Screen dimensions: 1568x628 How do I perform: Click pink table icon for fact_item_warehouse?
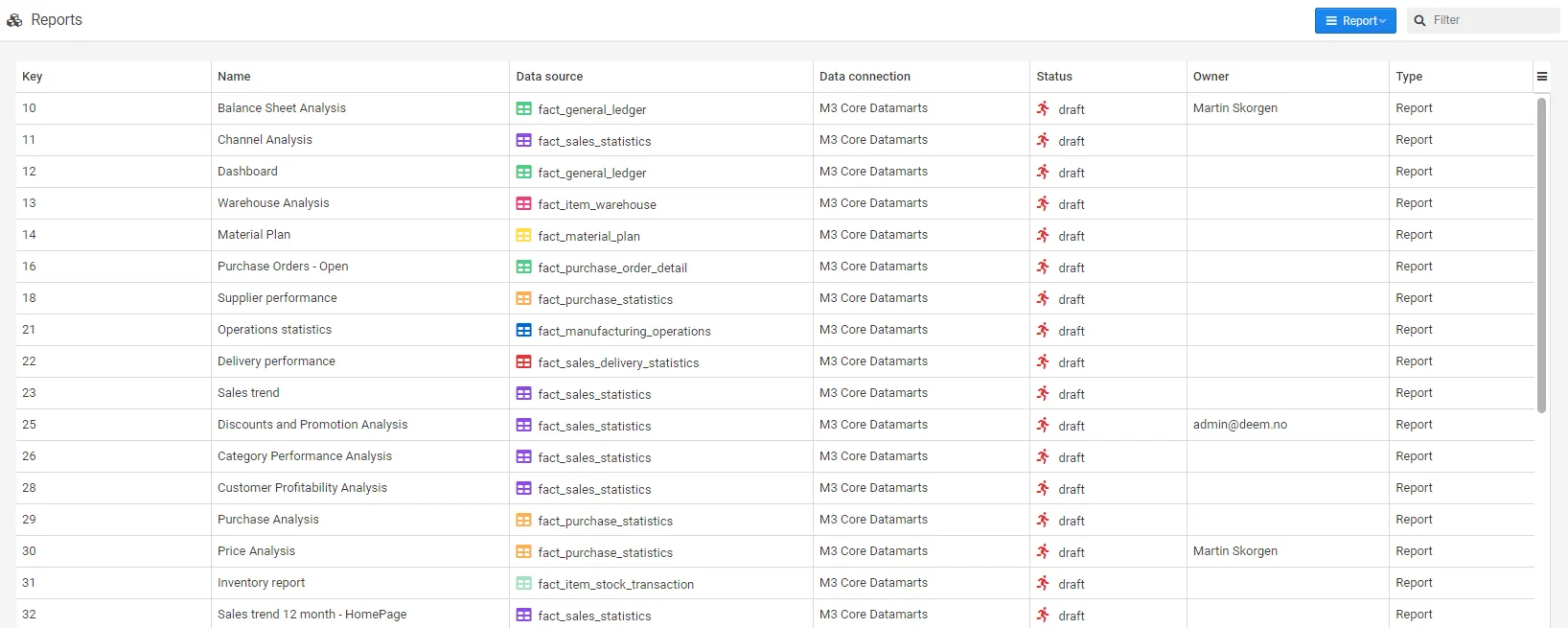[x=523, y=204]
